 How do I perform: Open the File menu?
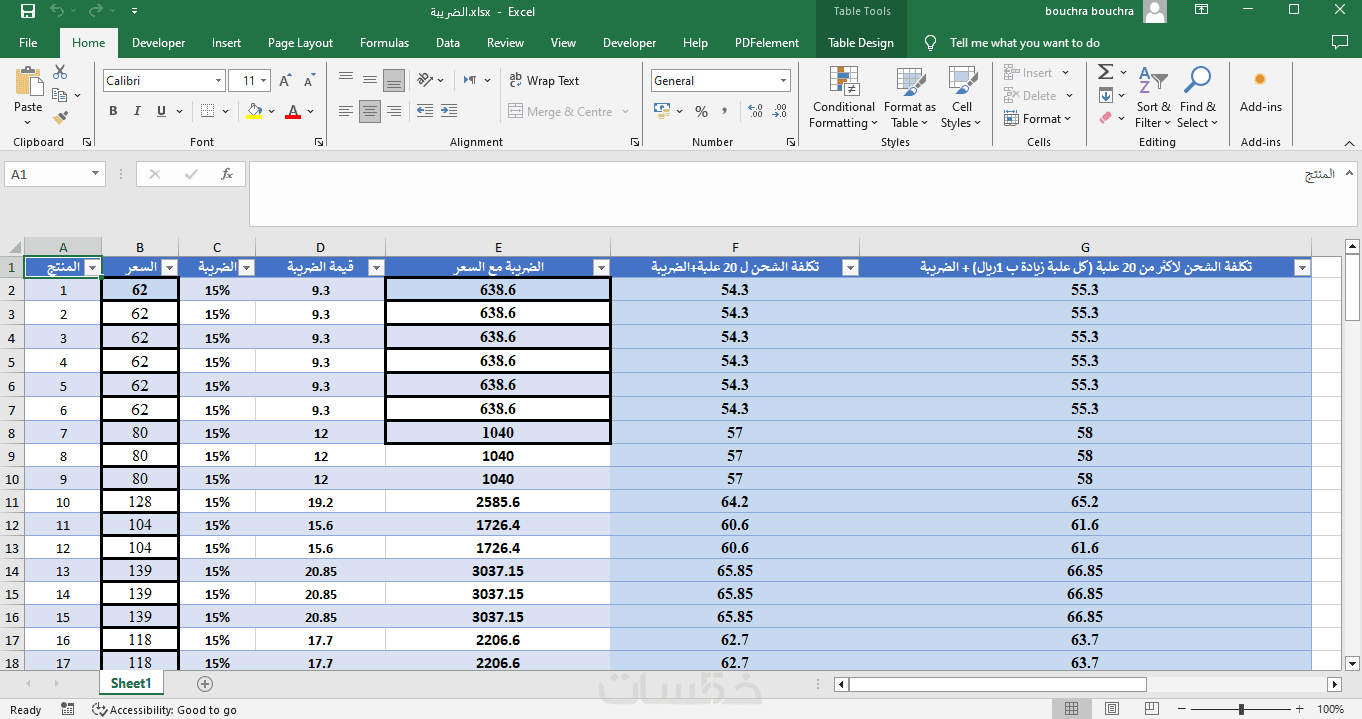(x=28, y=43)
